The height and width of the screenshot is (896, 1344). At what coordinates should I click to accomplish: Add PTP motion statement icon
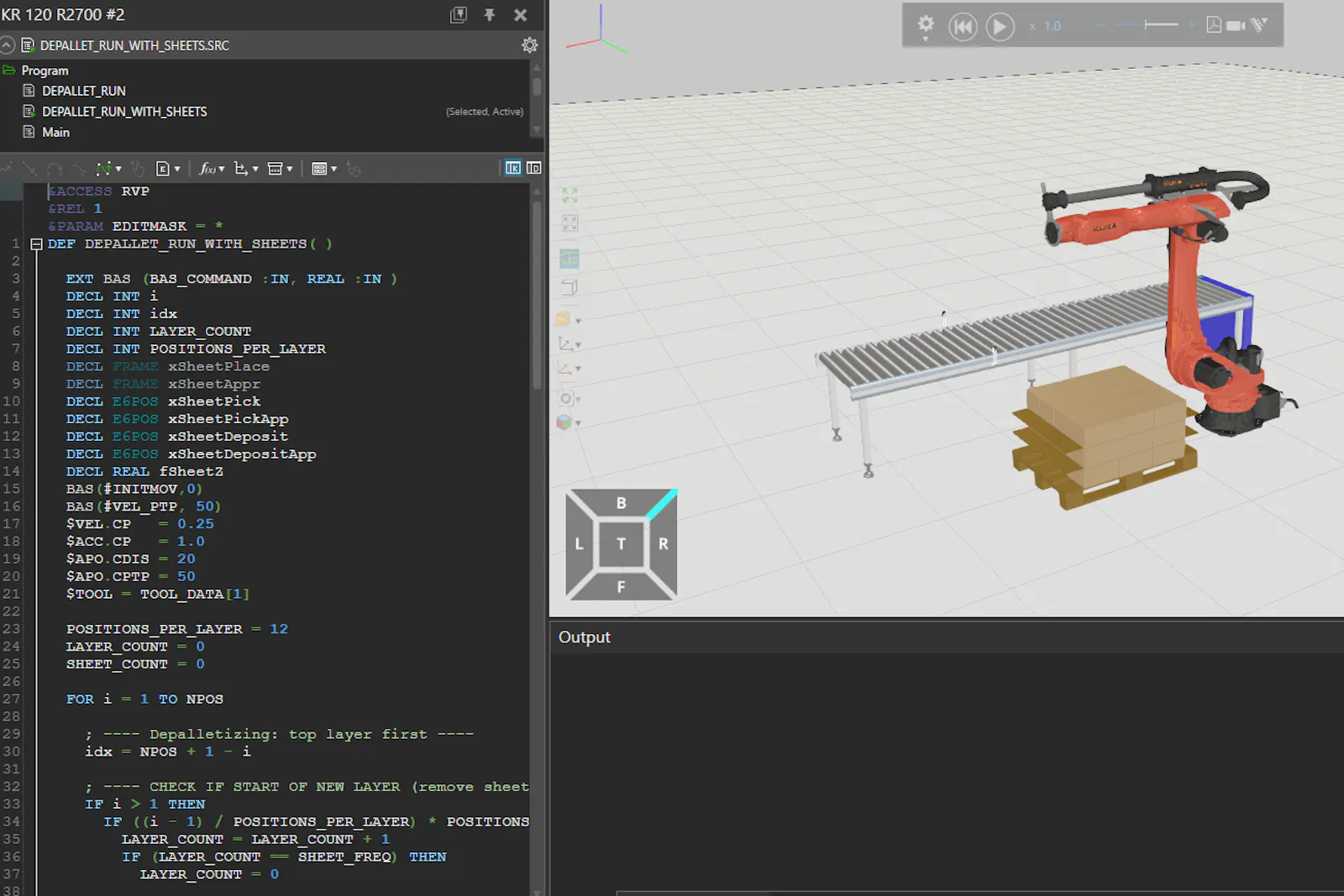(x=8, y=169)
